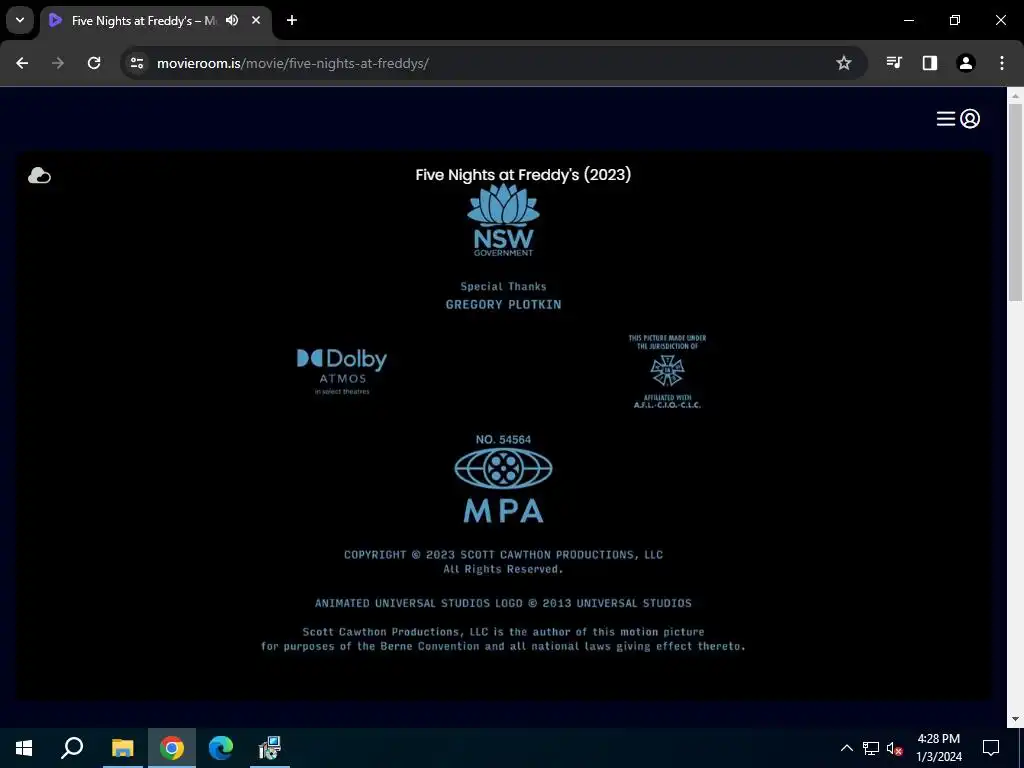Open the site user account icon
The image size is (1024, 768).
coord(970,119)
